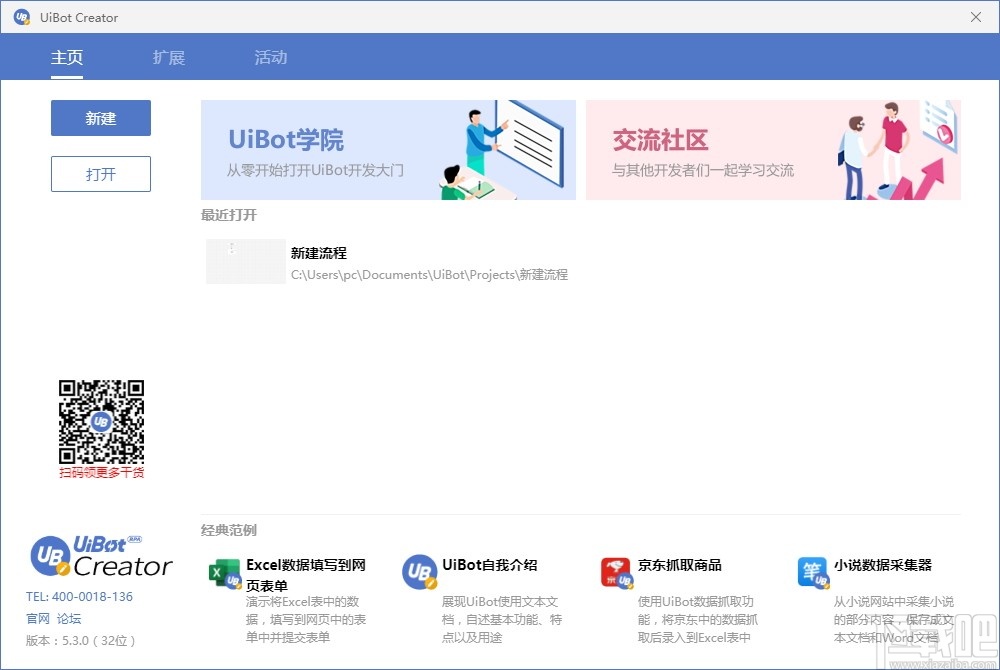Screen dimensions: 1000x670
Task: Open recent project 新建流程 title
Action: coord(319,253)
